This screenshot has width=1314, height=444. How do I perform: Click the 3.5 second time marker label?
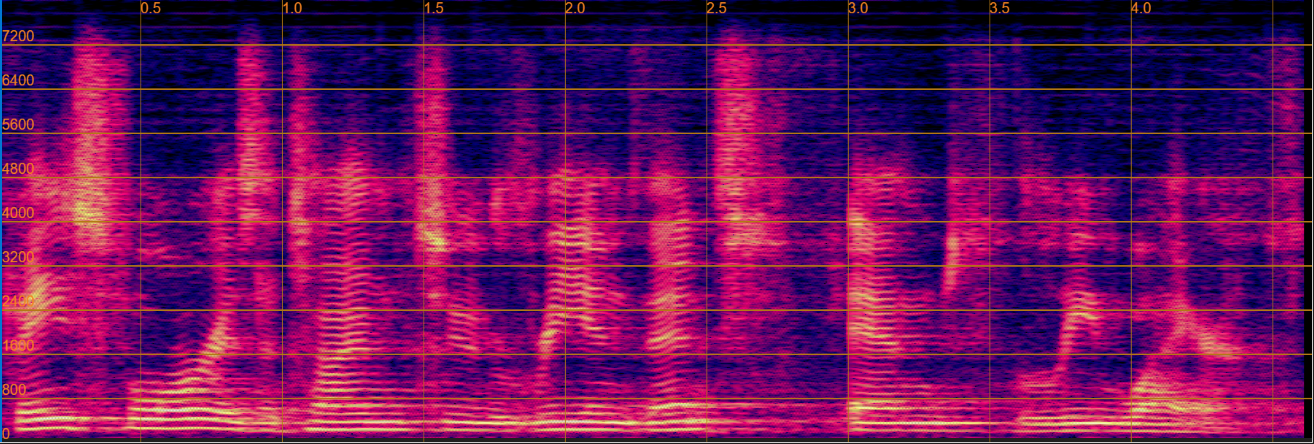point(1000,9)
